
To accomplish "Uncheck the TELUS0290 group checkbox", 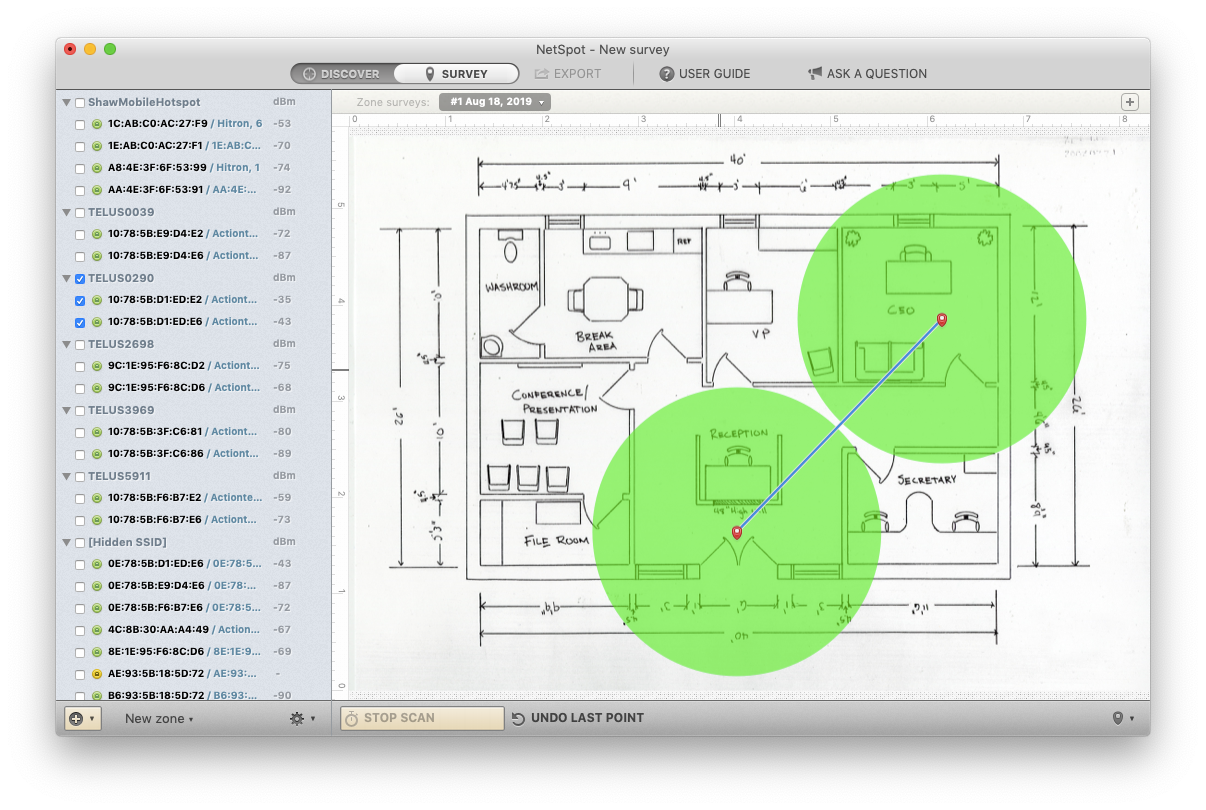I will (x=80, y=278).
